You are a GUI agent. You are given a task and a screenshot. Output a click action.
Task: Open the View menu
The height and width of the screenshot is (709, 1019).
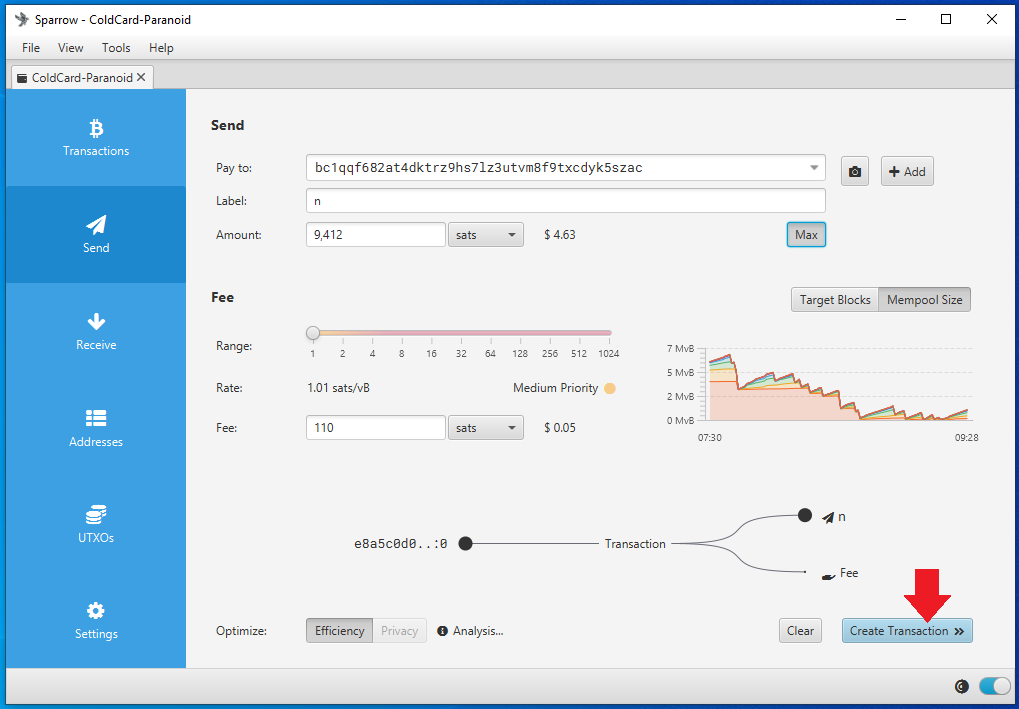point(70,47)
